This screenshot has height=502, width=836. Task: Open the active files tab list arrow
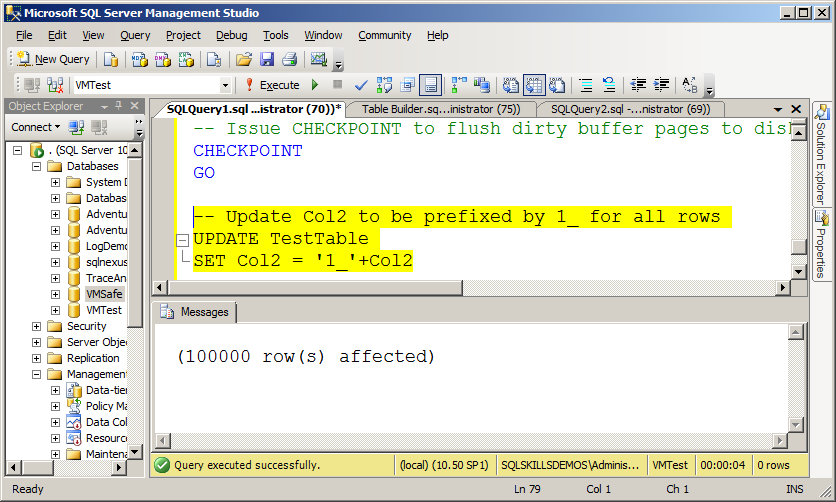coord(778,109)
